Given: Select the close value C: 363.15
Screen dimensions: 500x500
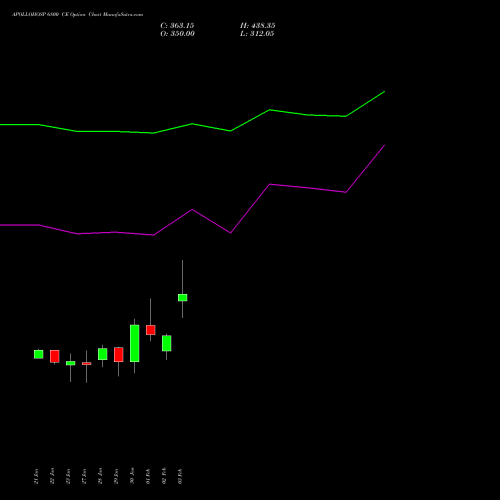Looking at the screenshot, I should (177, 26).
